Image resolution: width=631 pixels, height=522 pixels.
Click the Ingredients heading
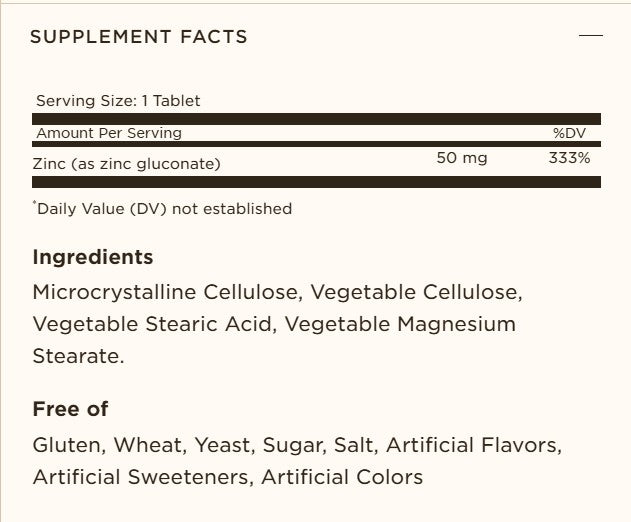[x=93, y=257]
